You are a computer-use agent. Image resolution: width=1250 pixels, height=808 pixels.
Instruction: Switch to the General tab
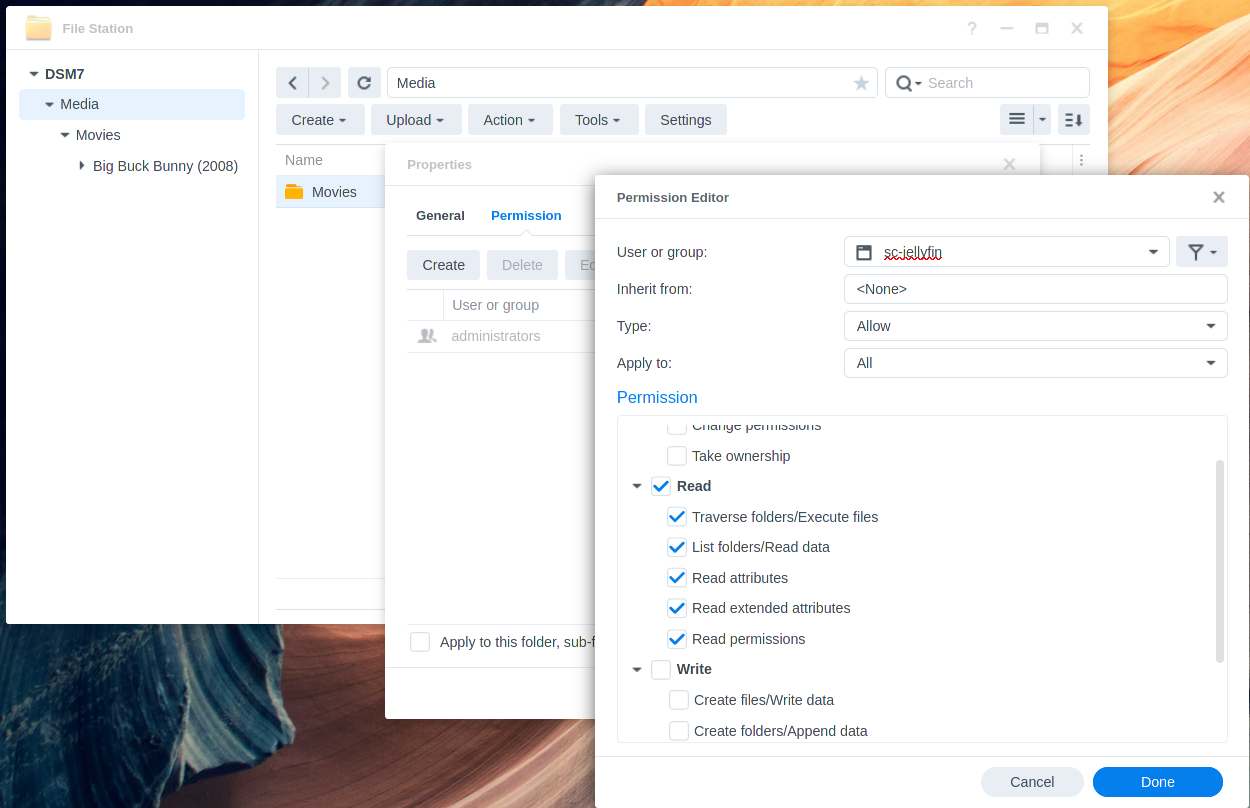click(x=440, y=215)
